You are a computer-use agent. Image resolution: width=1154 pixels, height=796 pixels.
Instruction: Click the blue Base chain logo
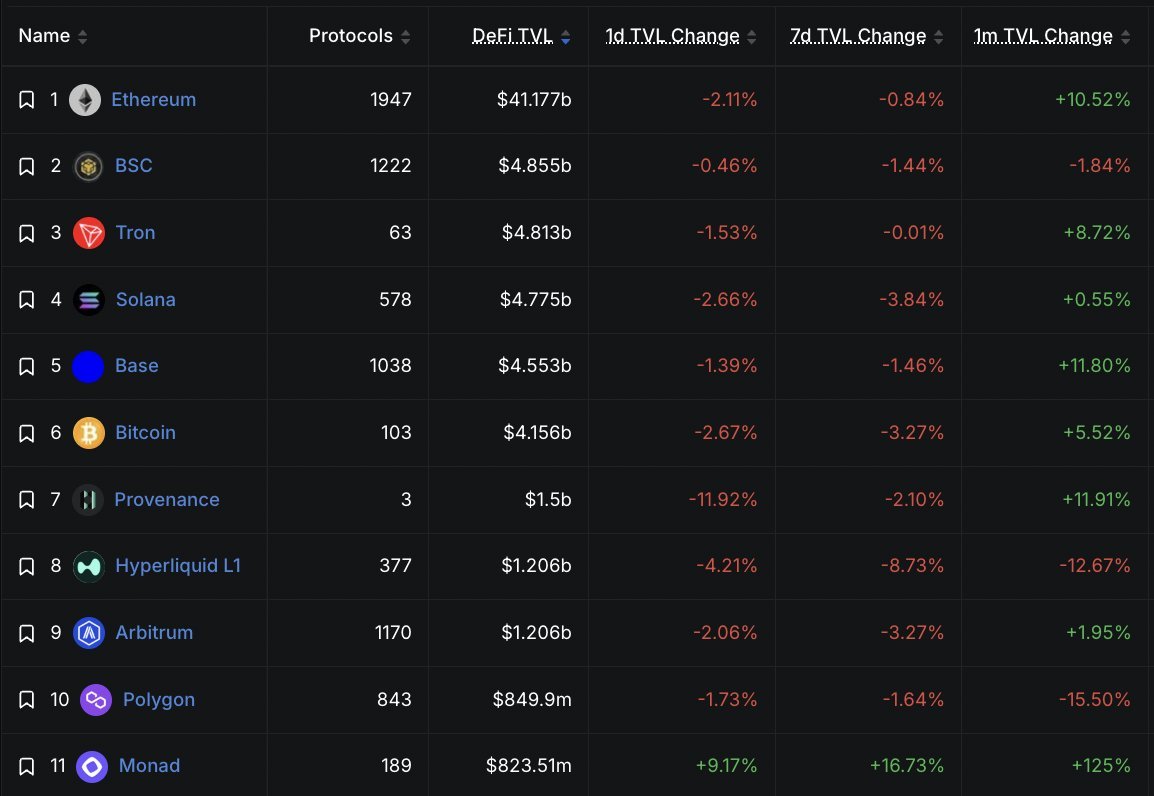[88, 366]
